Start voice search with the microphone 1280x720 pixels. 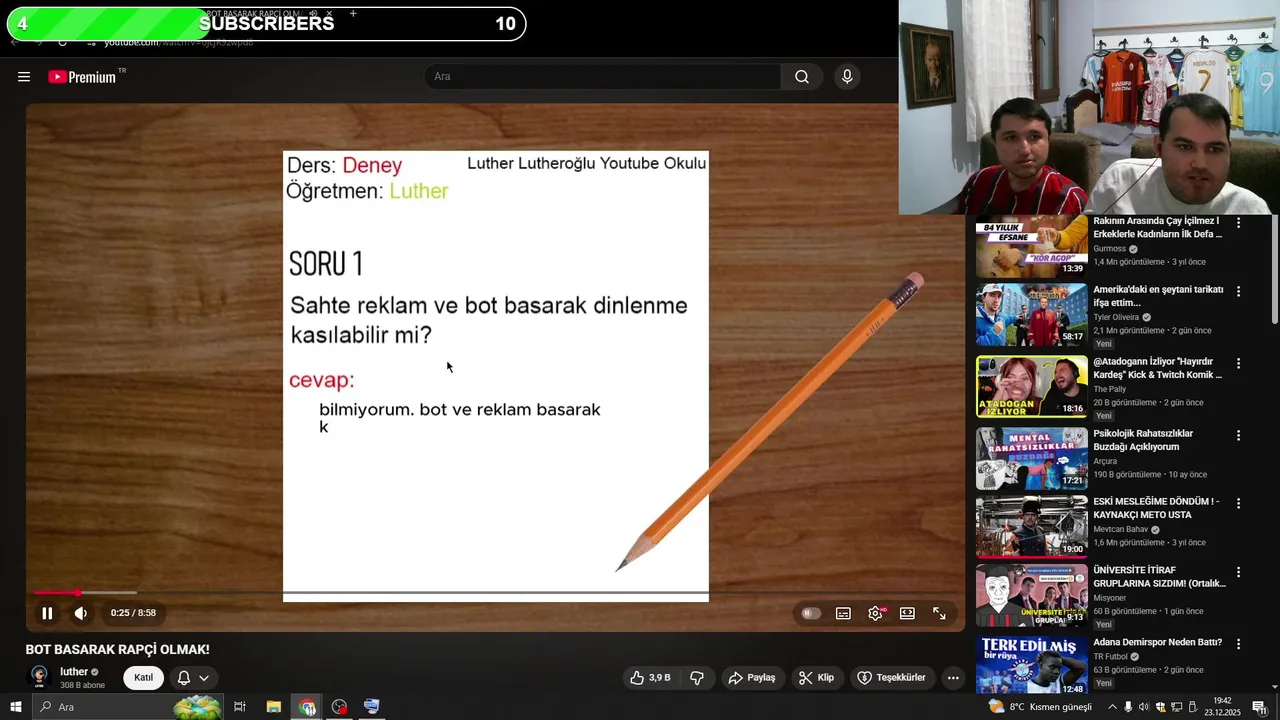click(x=847, y=77)
